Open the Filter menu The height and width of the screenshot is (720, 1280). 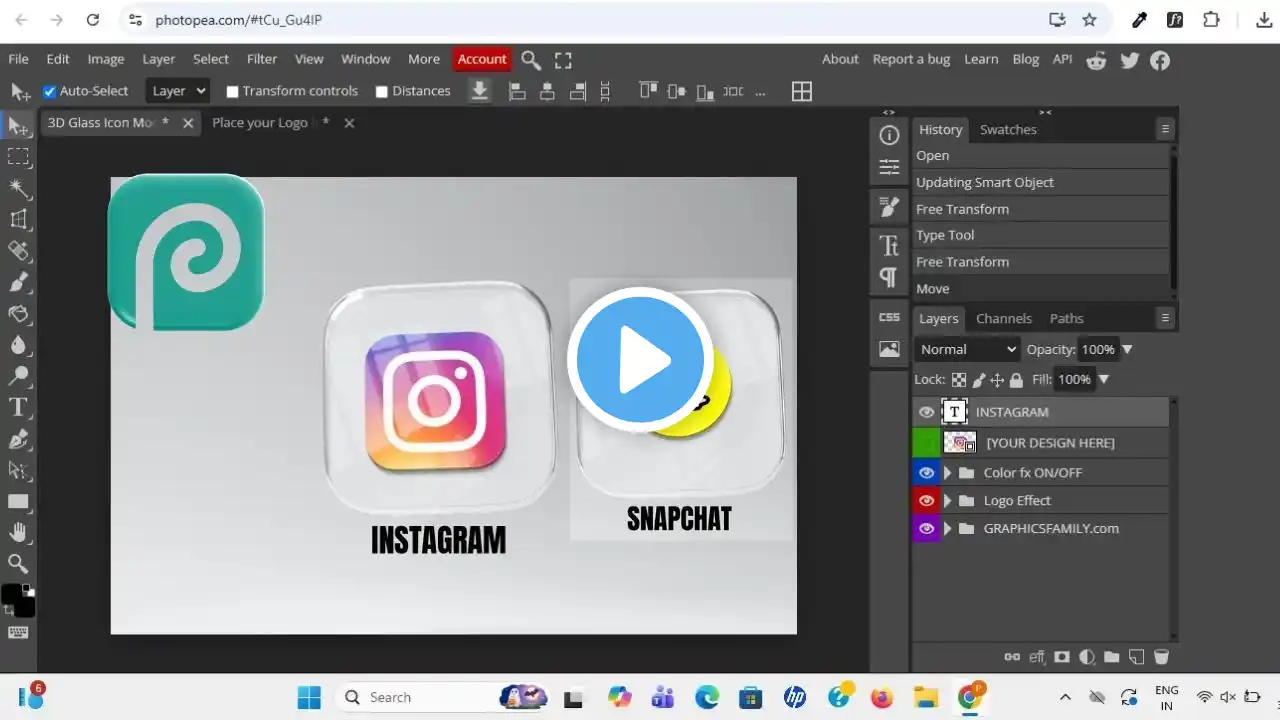(262, 59)
